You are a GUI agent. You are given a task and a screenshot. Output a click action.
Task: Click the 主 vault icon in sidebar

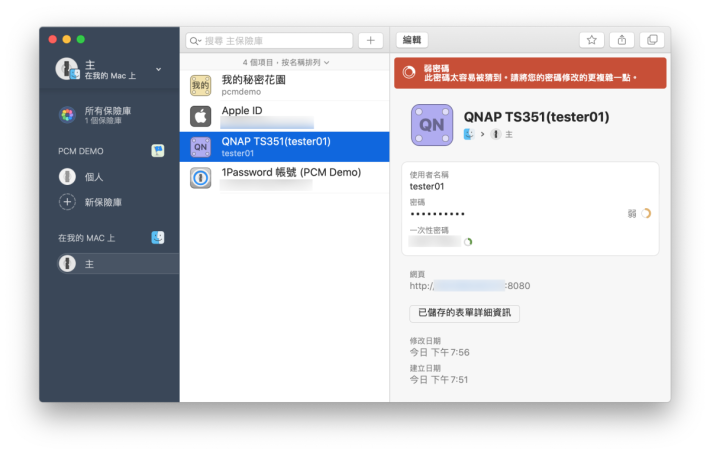pos(67,263)
